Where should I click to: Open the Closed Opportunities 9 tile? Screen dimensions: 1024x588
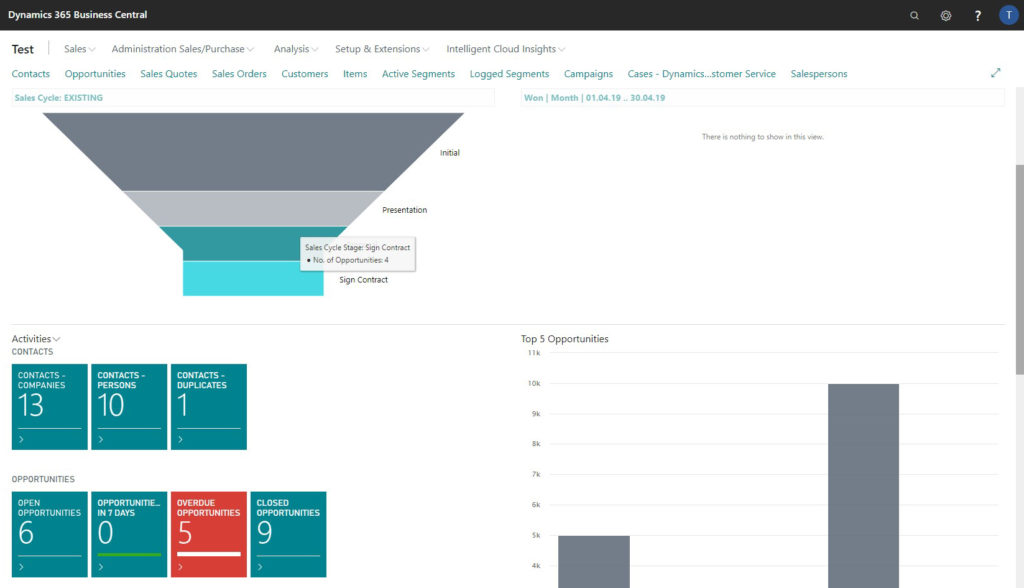289,534
